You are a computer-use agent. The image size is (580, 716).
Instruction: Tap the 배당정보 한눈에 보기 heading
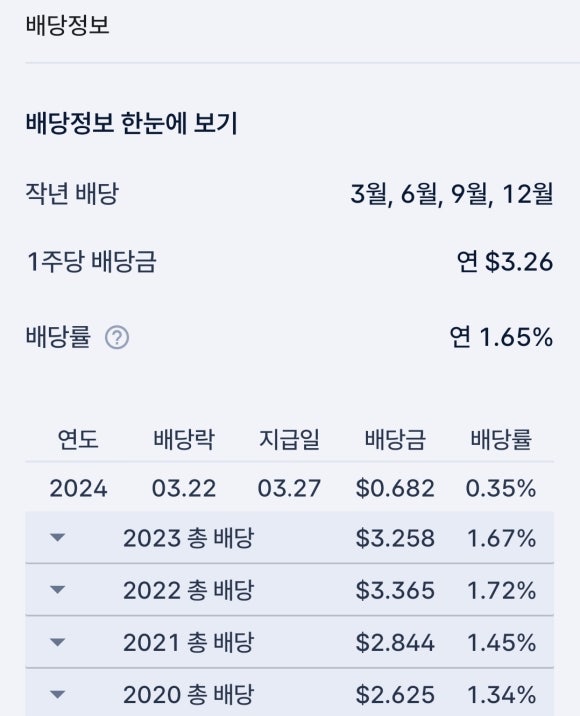coord(132,123)
